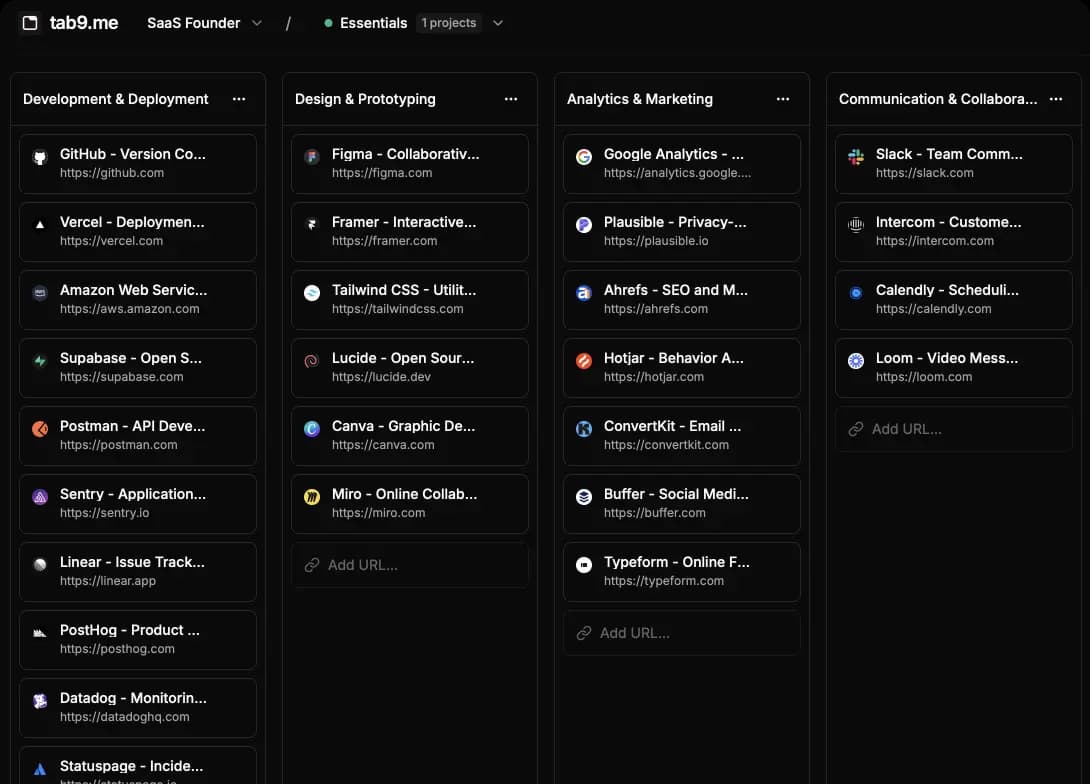
Task: Click the Google Analytics G icon
Action: coord(584,157)
